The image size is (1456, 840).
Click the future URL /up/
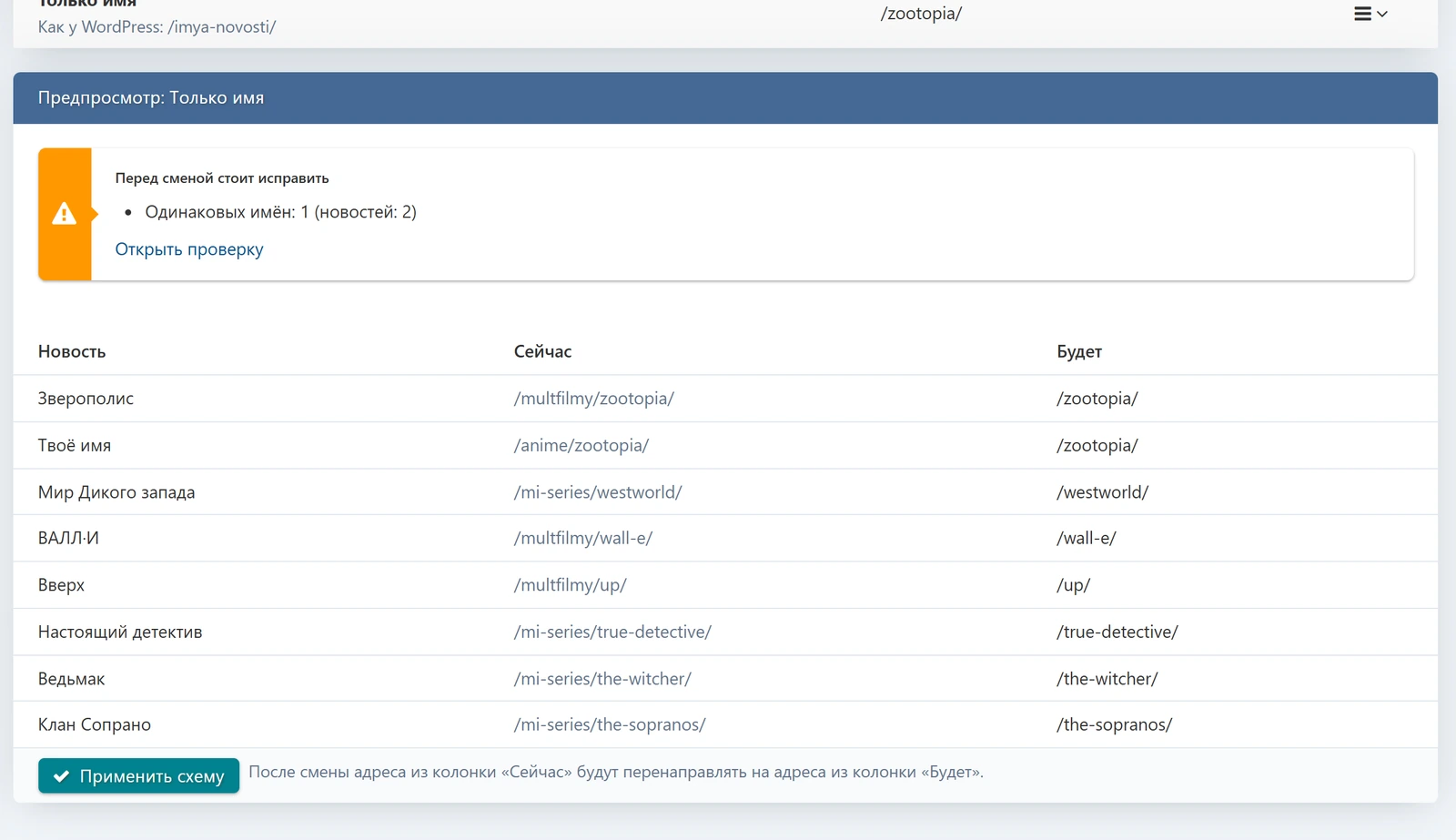tap(1074, 585)
